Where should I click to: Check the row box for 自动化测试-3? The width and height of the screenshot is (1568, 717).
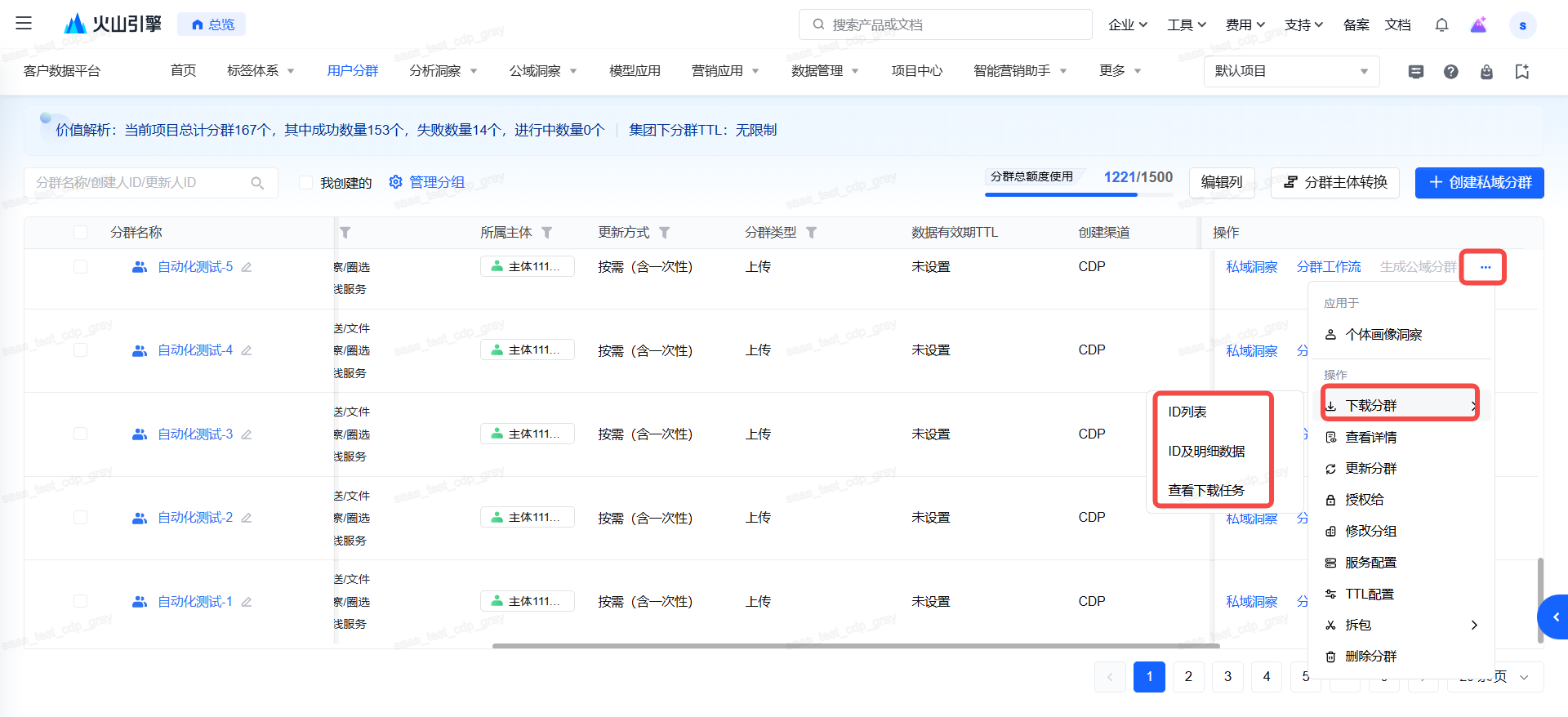tap(80, 434)
